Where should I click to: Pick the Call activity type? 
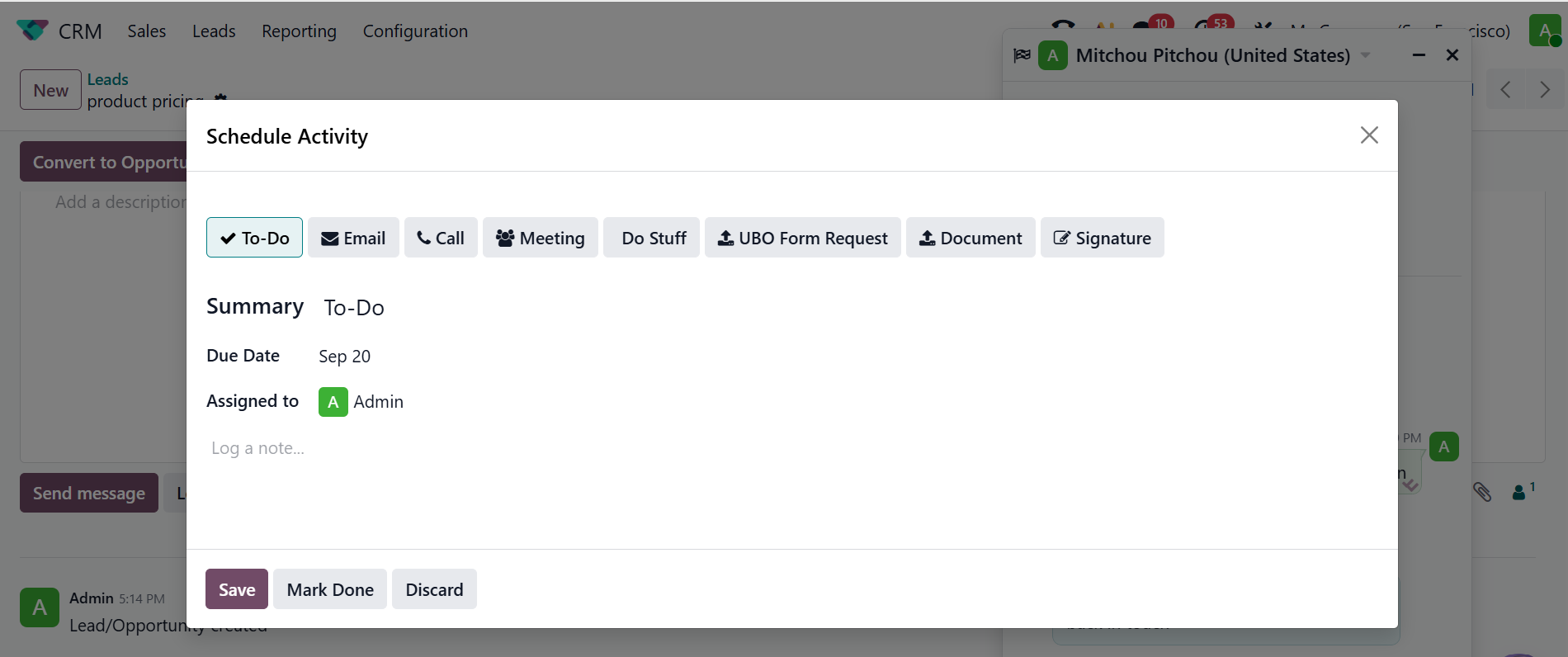coord(441,238)
